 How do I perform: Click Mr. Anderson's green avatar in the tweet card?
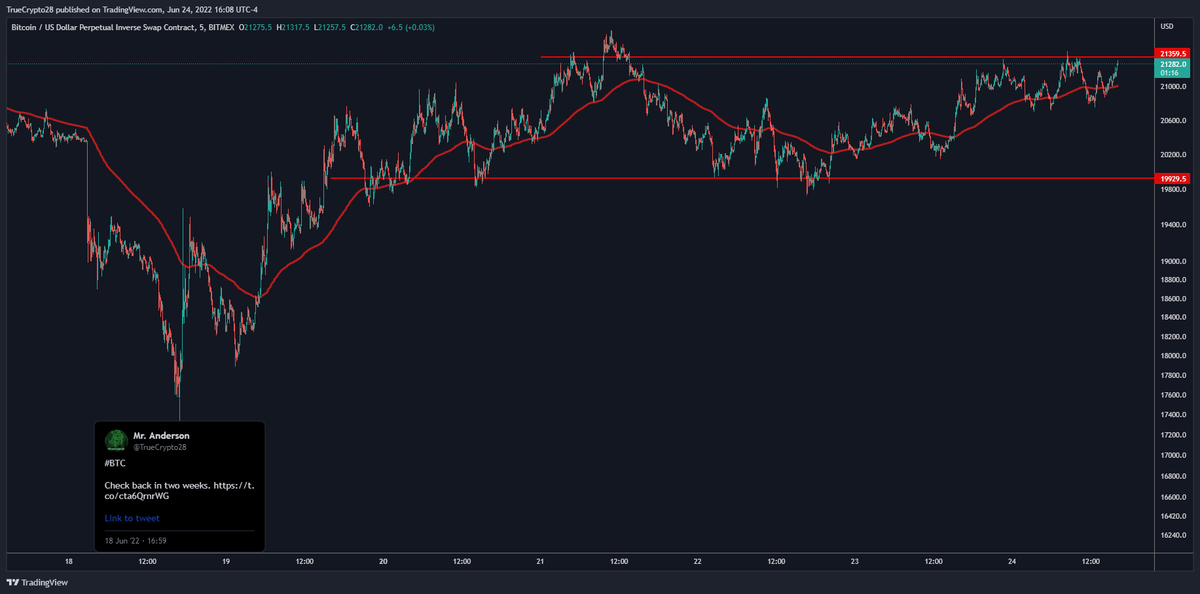(116, 440)
